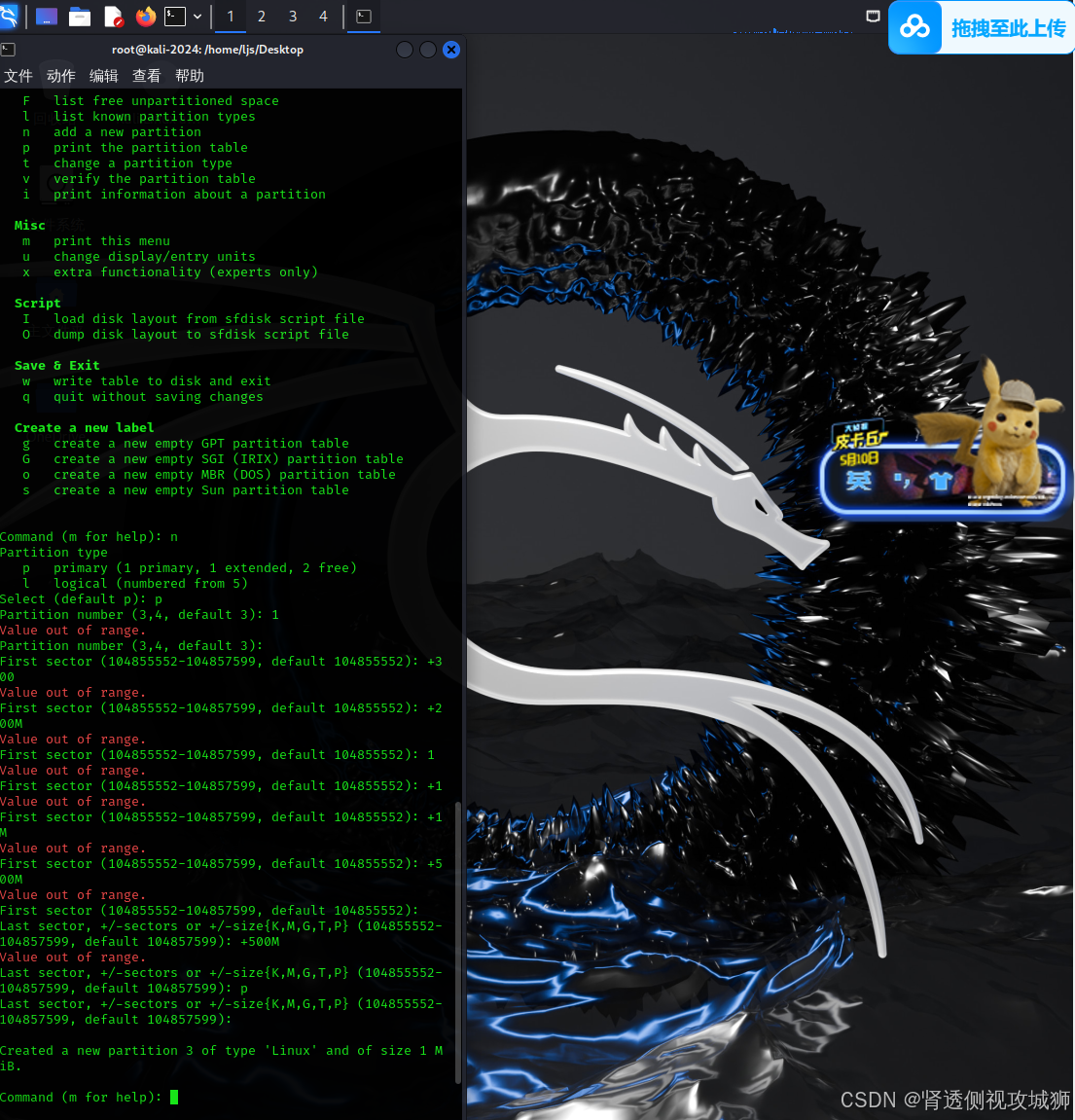Screen dimensions: 1075x1120
Task: Click 'Select (default p): p' line
Action: (x=82, y=599)
